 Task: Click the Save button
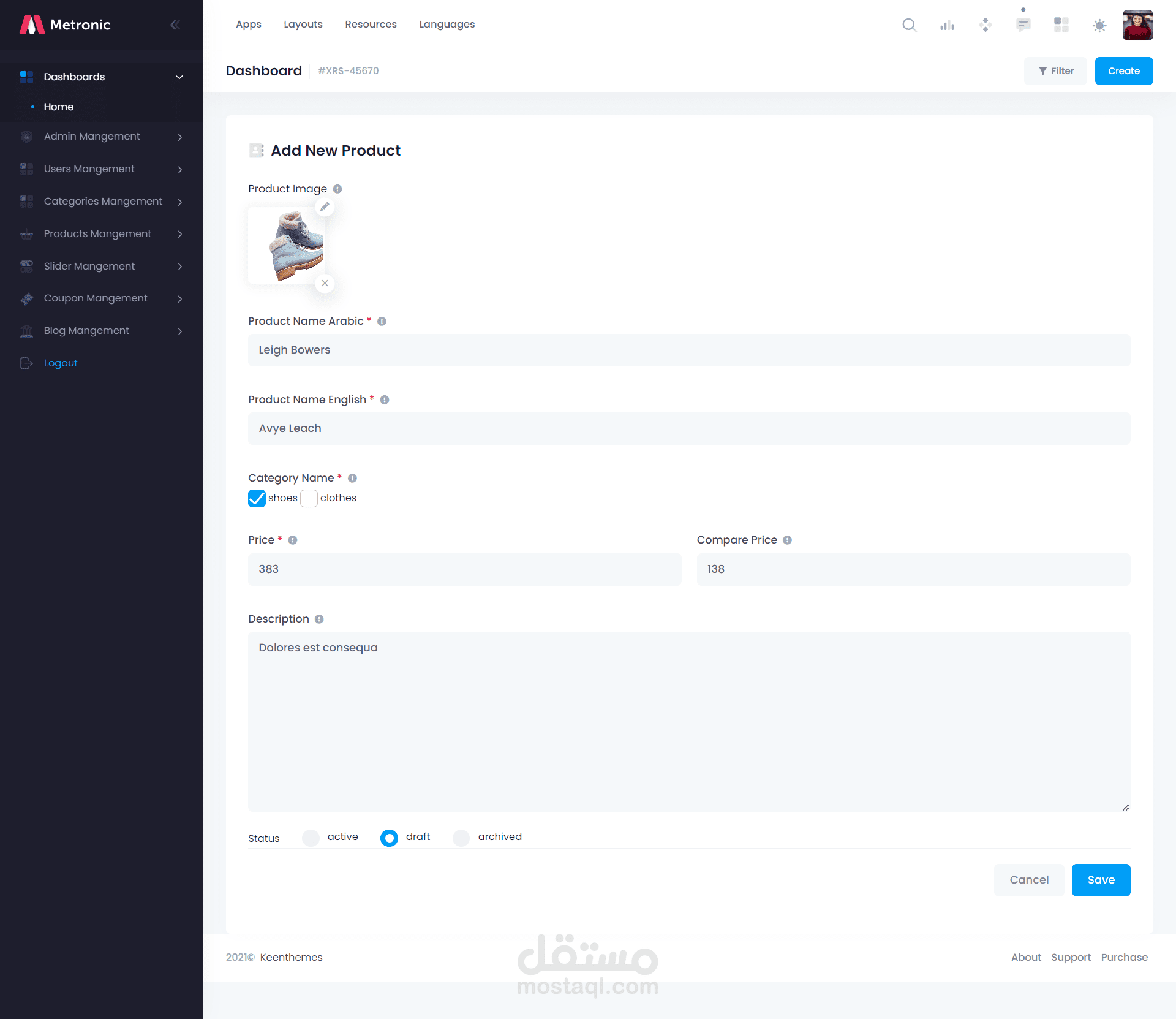[x=1101, y=880]
